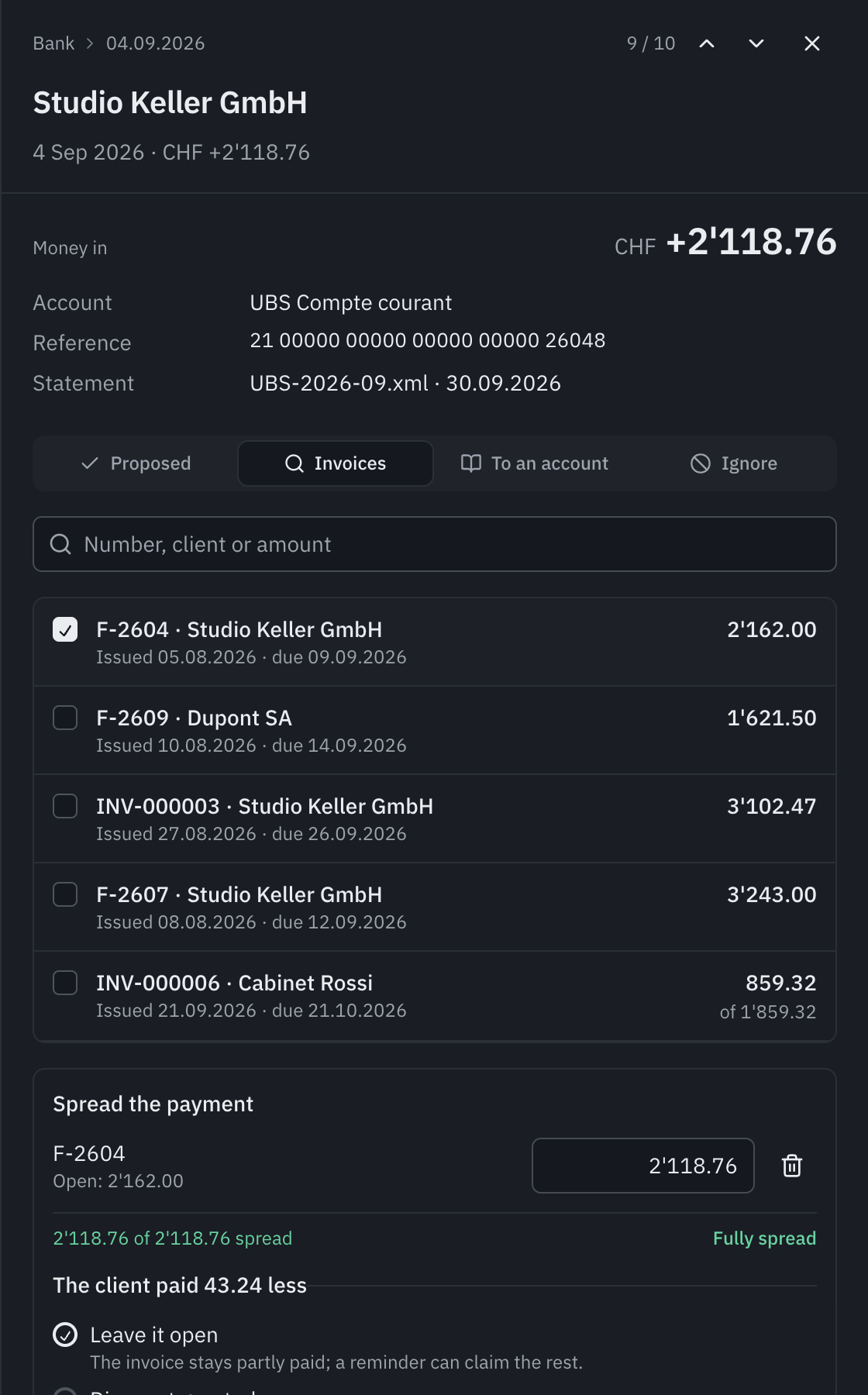Click the 2'162.00 amount of F-2604
The height and width of the screenshot is (1395, 868).
pyautogui.click(x=772, y=629)
